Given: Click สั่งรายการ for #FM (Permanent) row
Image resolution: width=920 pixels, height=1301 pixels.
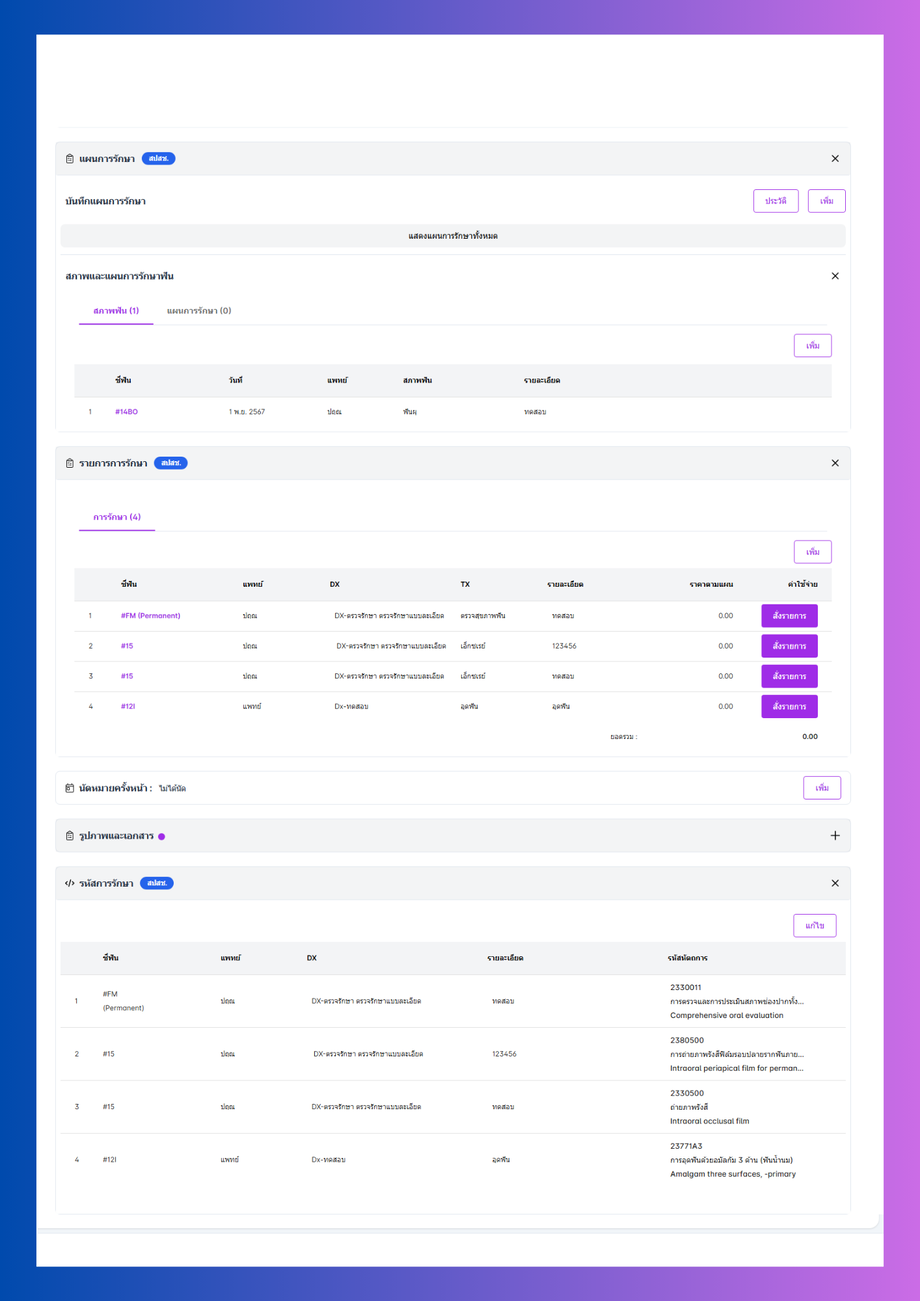Looking at the screenshot, I should tap(789, 616).
